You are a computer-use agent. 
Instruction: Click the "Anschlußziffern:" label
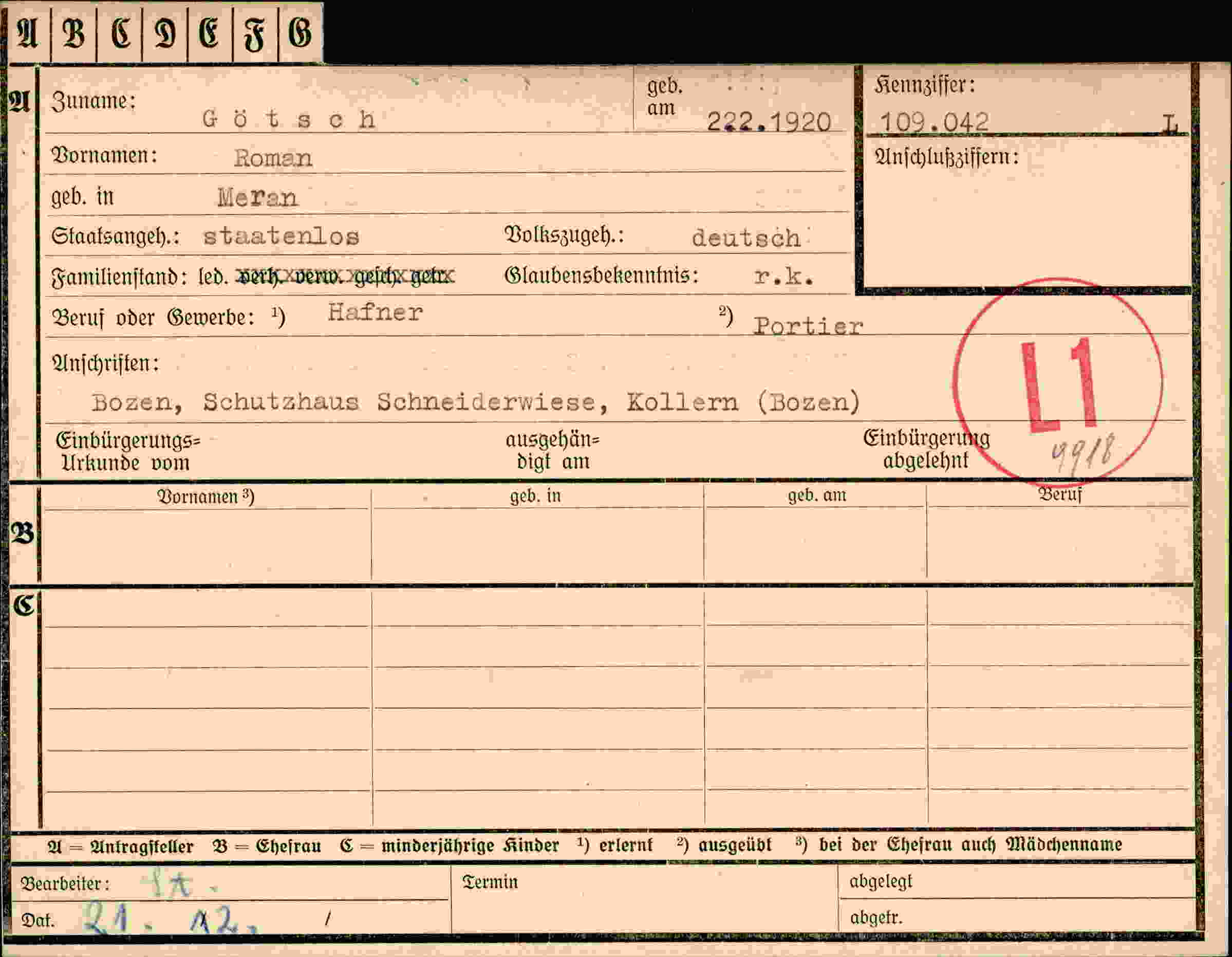pos(947,156)
